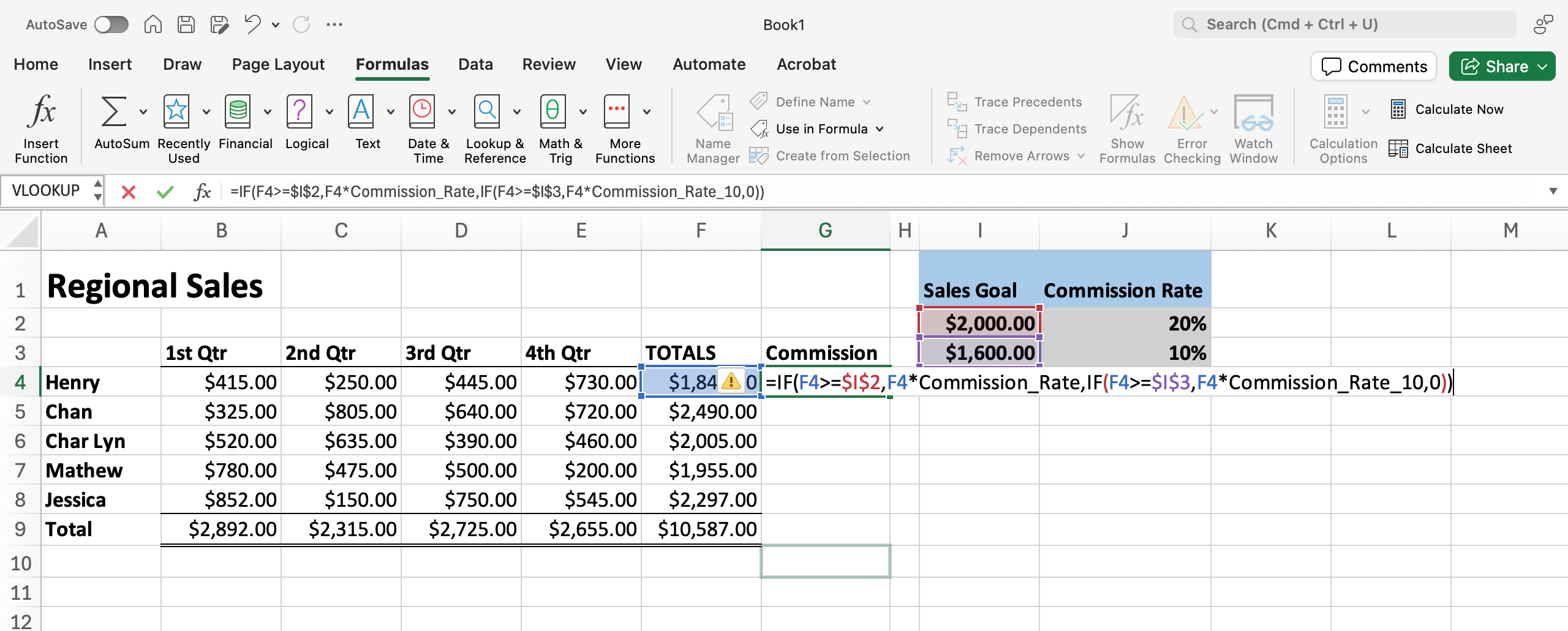Open the Automate tab

[x=709, y=64]
